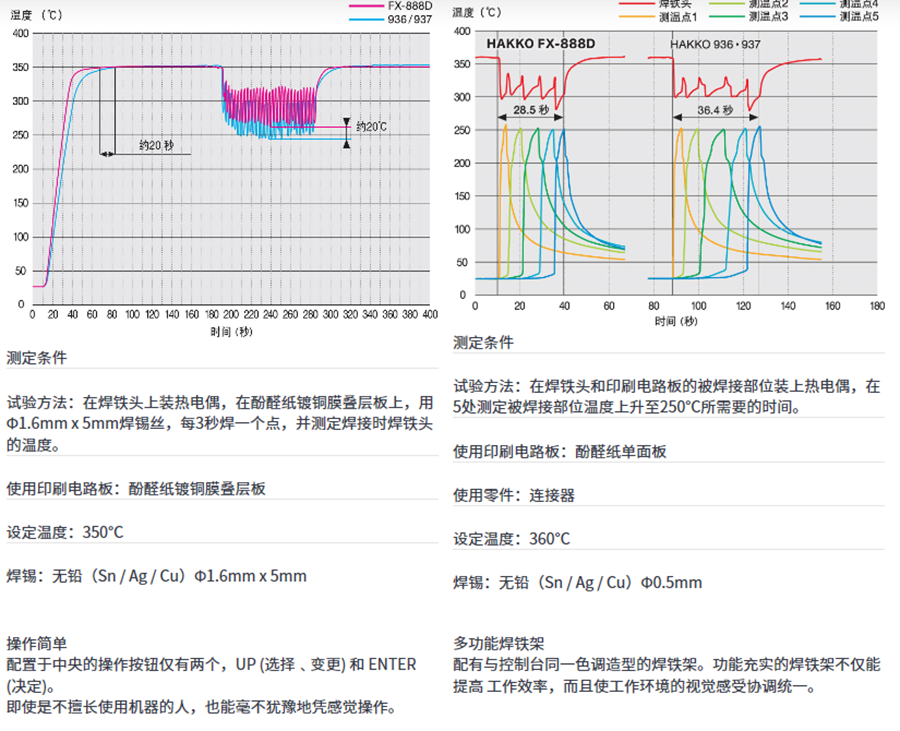The image size is (900, 731).
Task: Click the sentence starting '即使是不擅长使用机器的人'
Action: (201, 707)
